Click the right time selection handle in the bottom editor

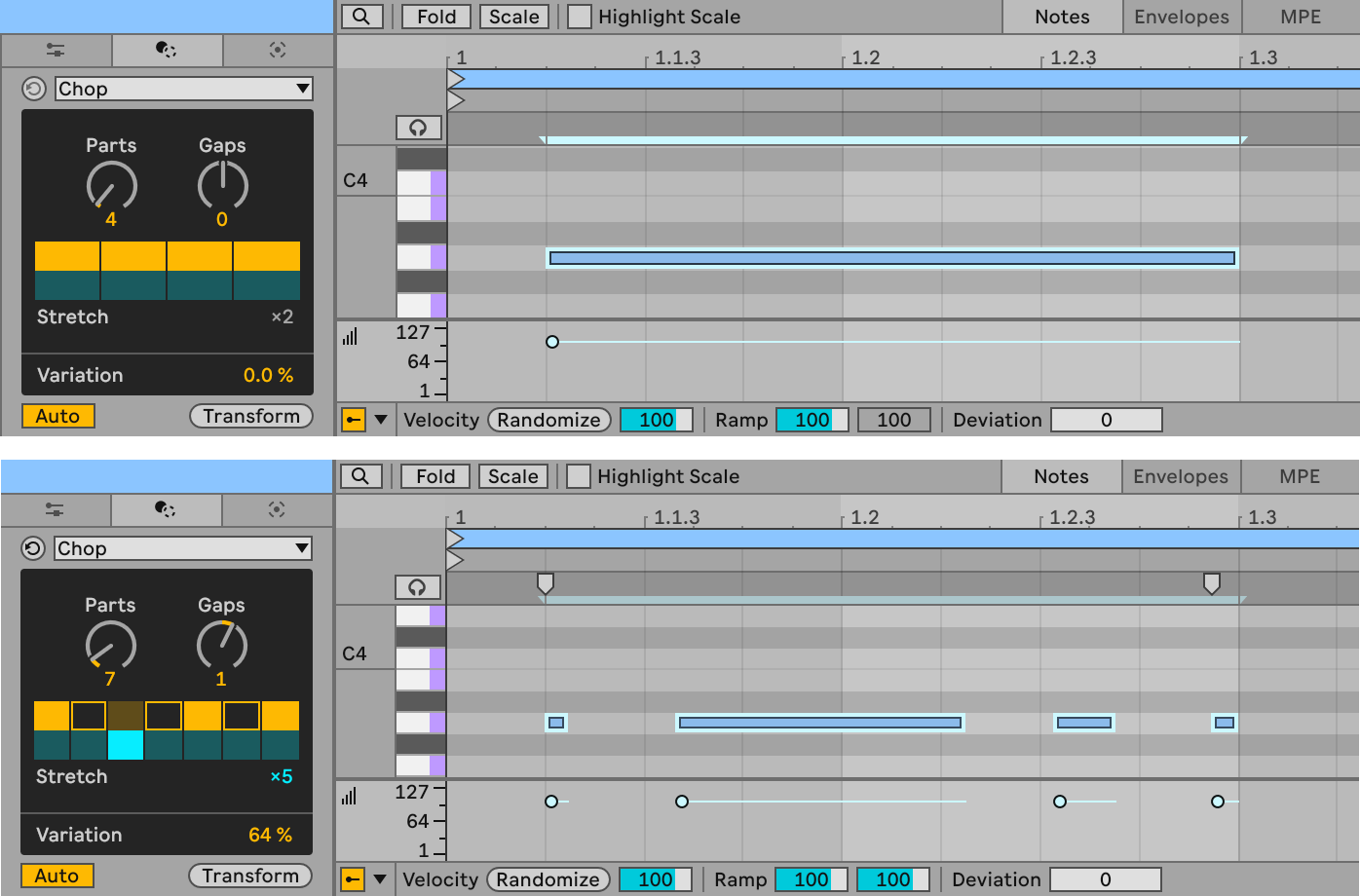pos(1211,582)
